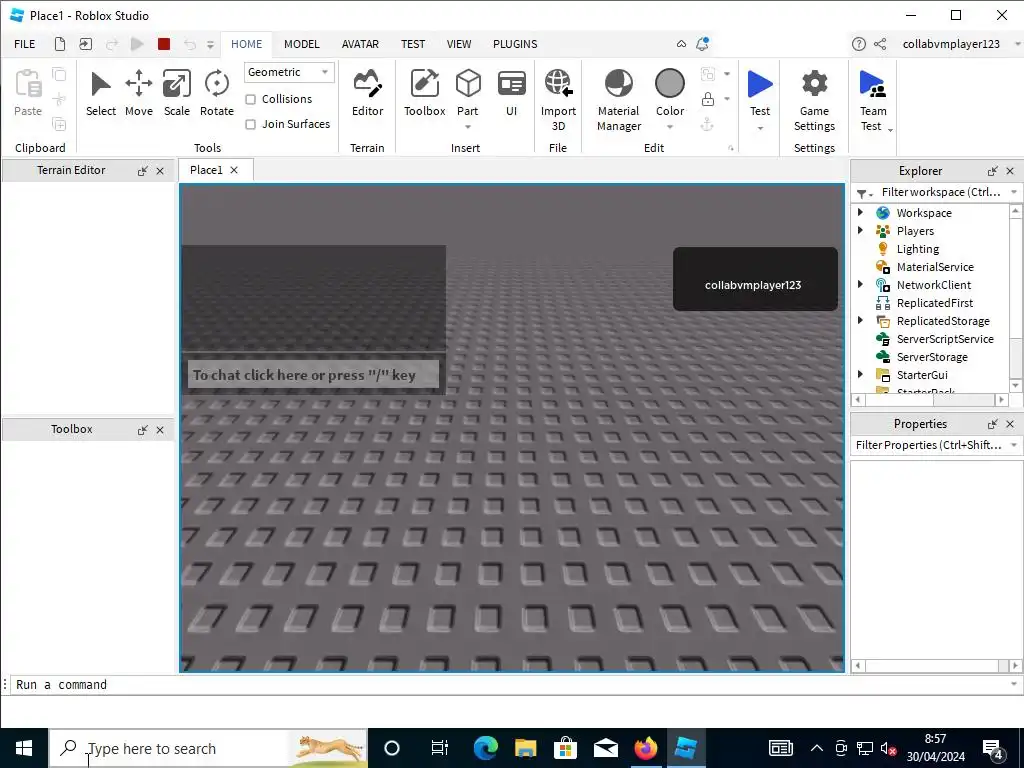Expand the StarterGui tree node

861,374
